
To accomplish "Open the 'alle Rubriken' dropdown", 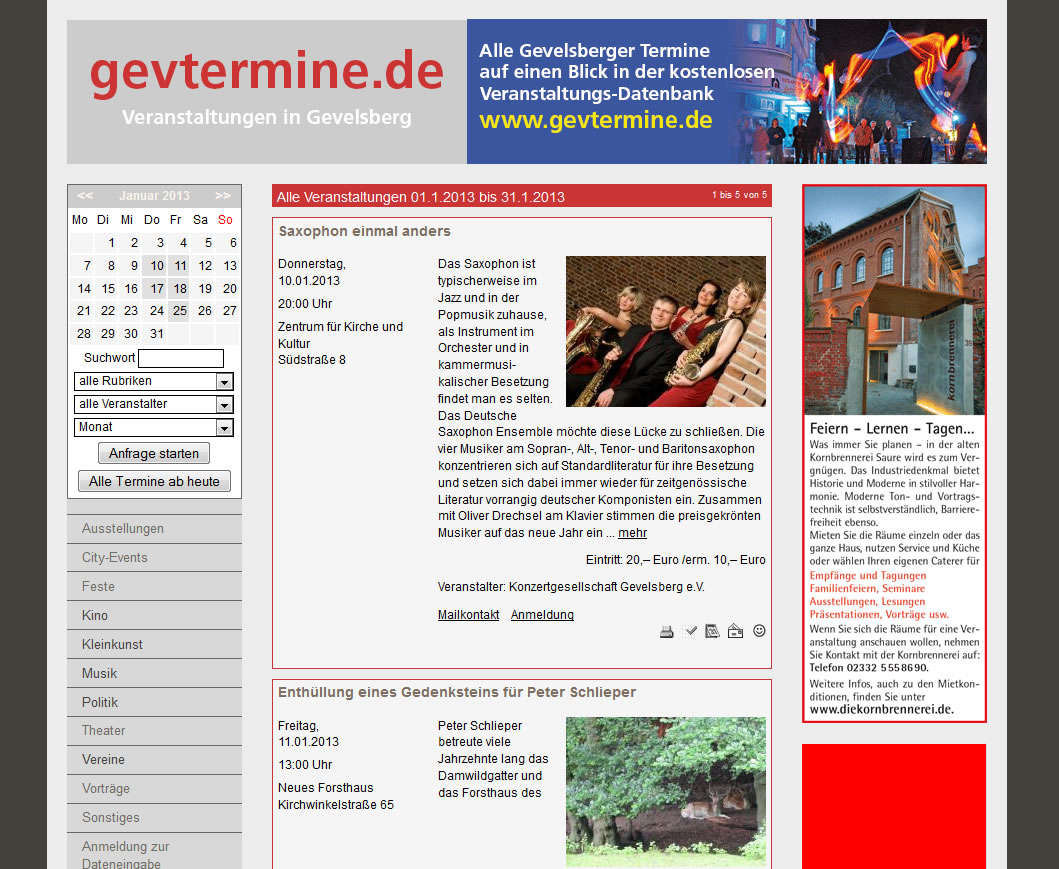I will 153,381.
